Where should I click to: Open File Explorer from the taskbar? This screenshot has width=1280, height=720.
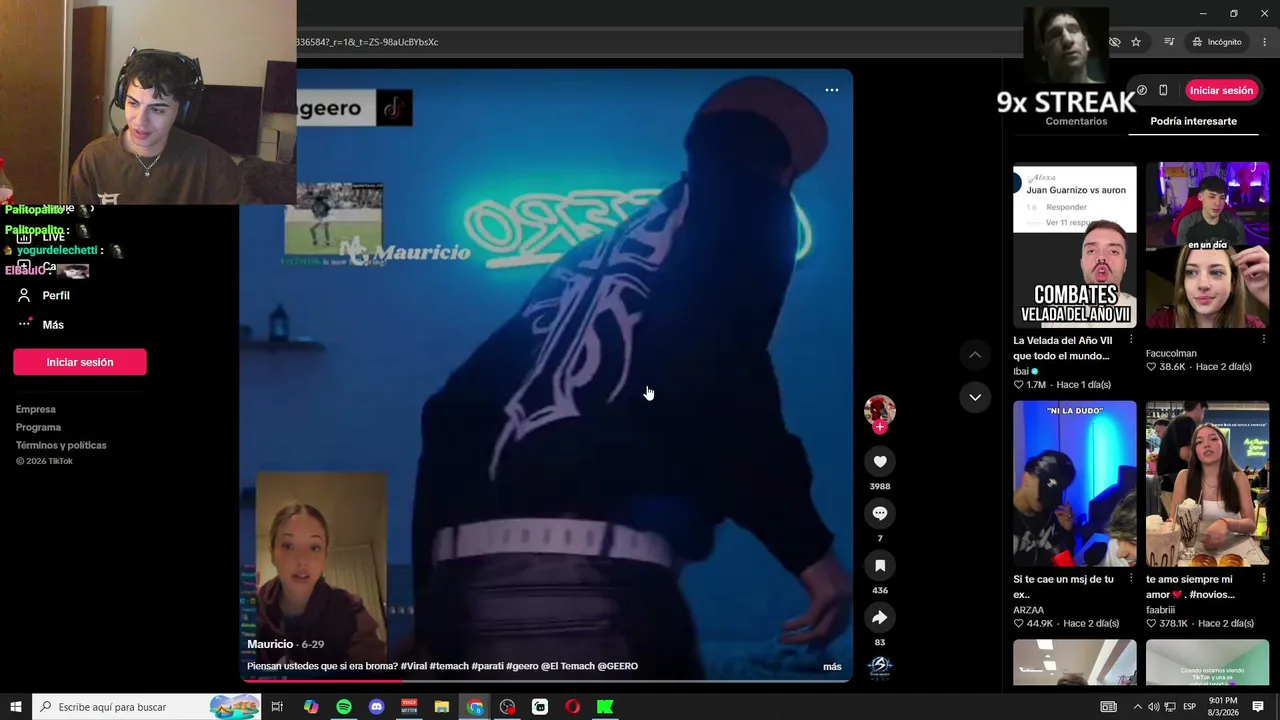(x=442, y=707)
